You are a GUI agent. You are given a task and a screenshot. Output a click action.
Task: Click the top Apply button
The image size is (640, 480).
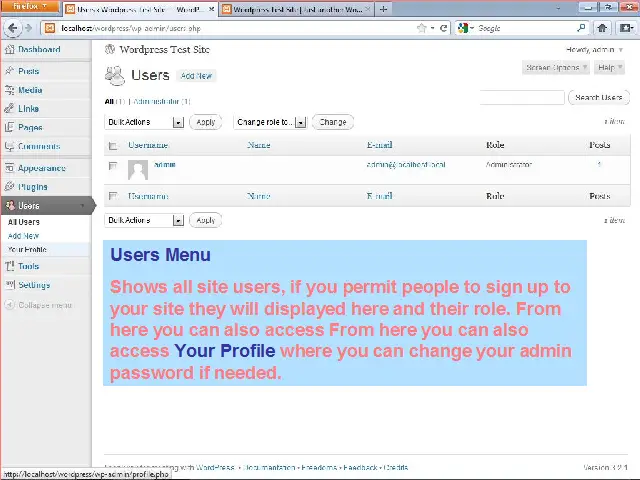coord(205,122)
